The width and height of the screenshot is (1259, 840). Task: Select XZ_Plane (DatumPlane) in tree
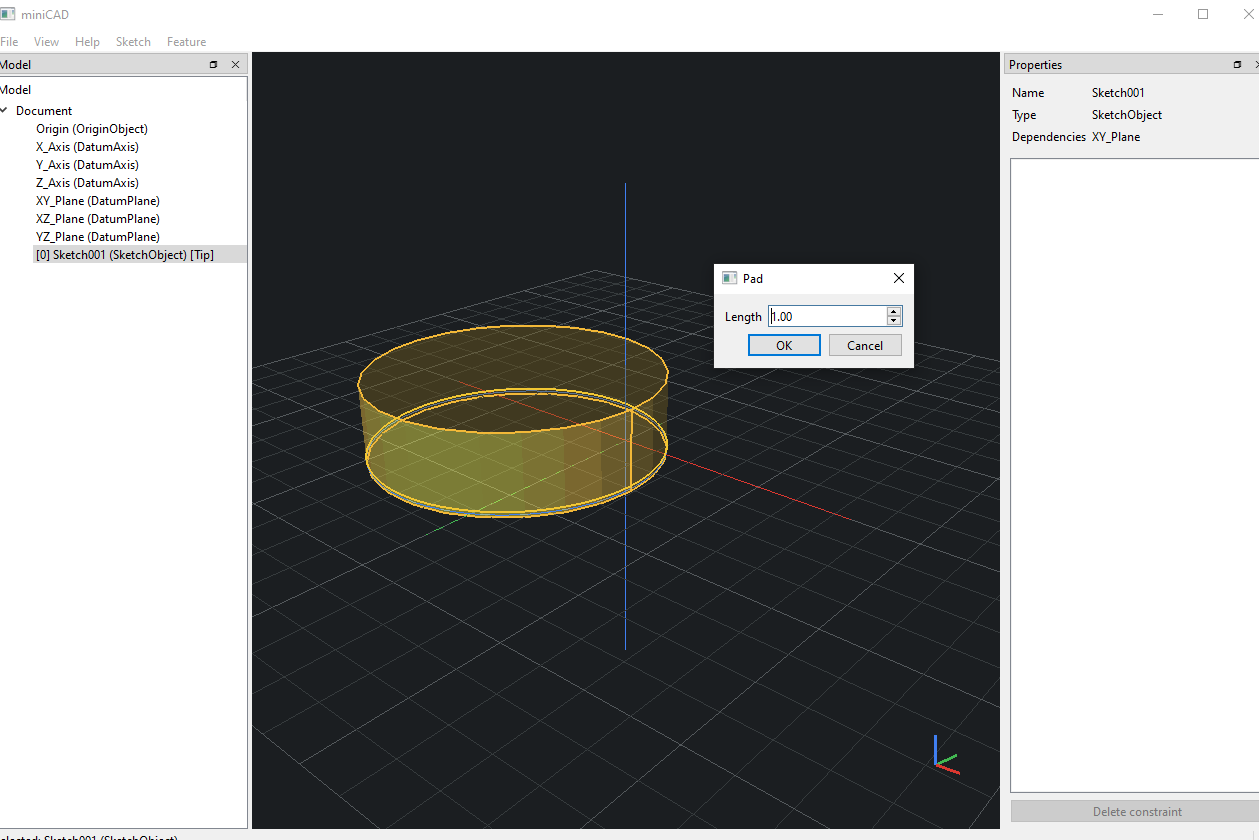98,219
